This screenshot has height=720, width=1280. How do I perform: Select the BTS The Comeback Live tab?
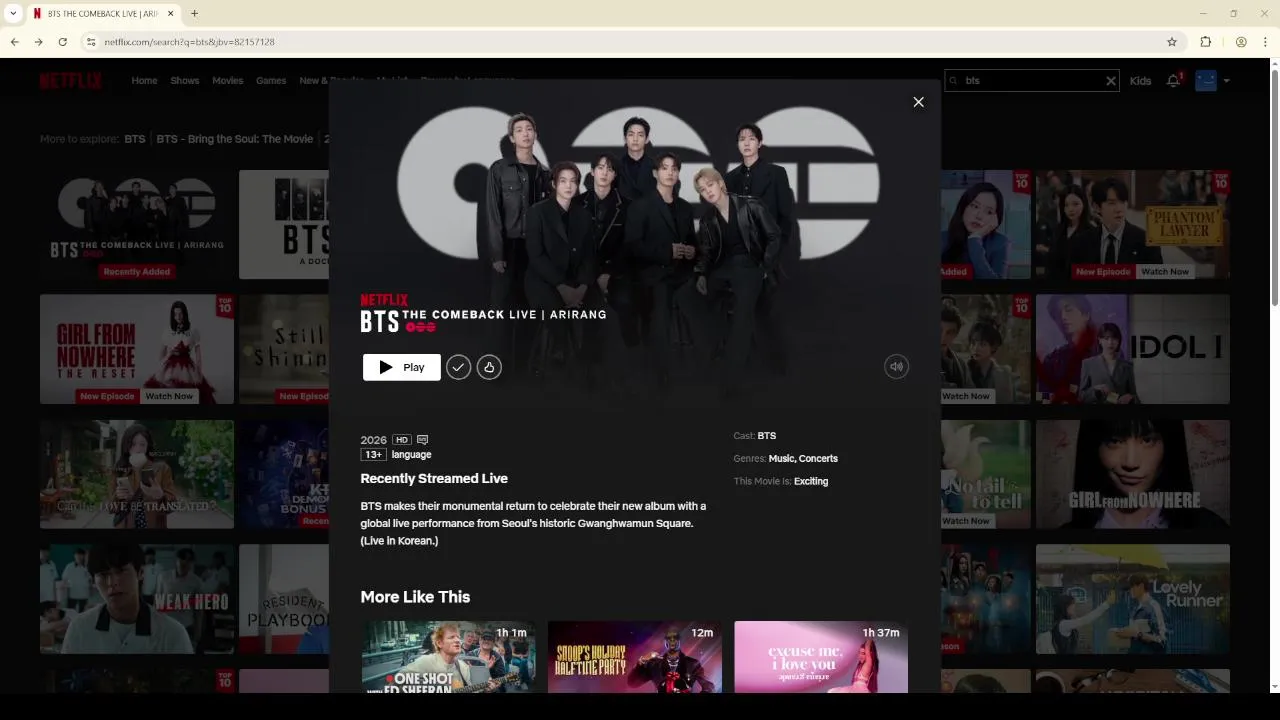(x=104, y=14)
